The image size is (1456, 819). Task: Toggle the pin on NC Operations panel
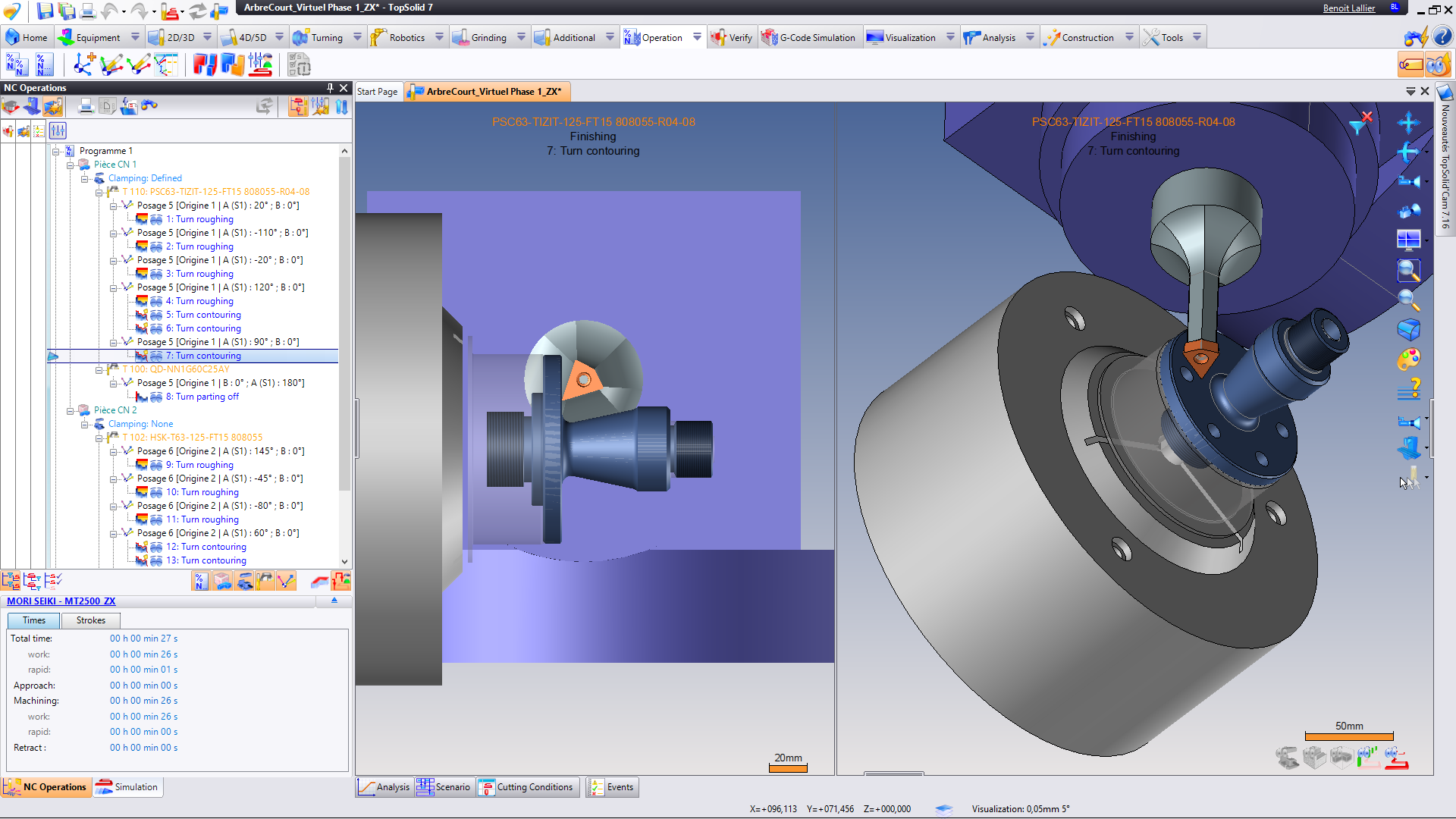point(330,88)
